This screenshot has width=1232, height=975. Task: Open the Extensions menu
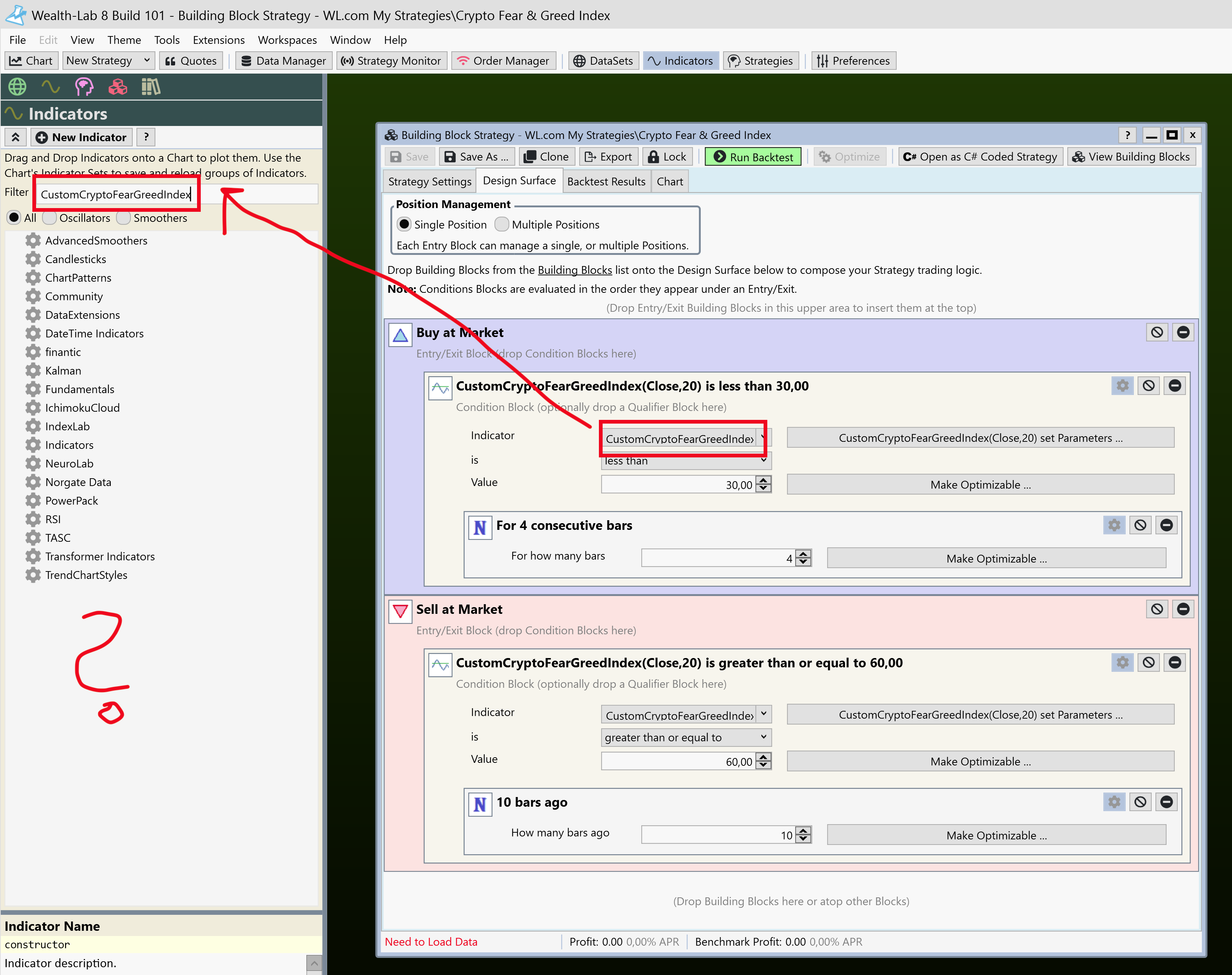pyautogui.click(x=218, y=40)
